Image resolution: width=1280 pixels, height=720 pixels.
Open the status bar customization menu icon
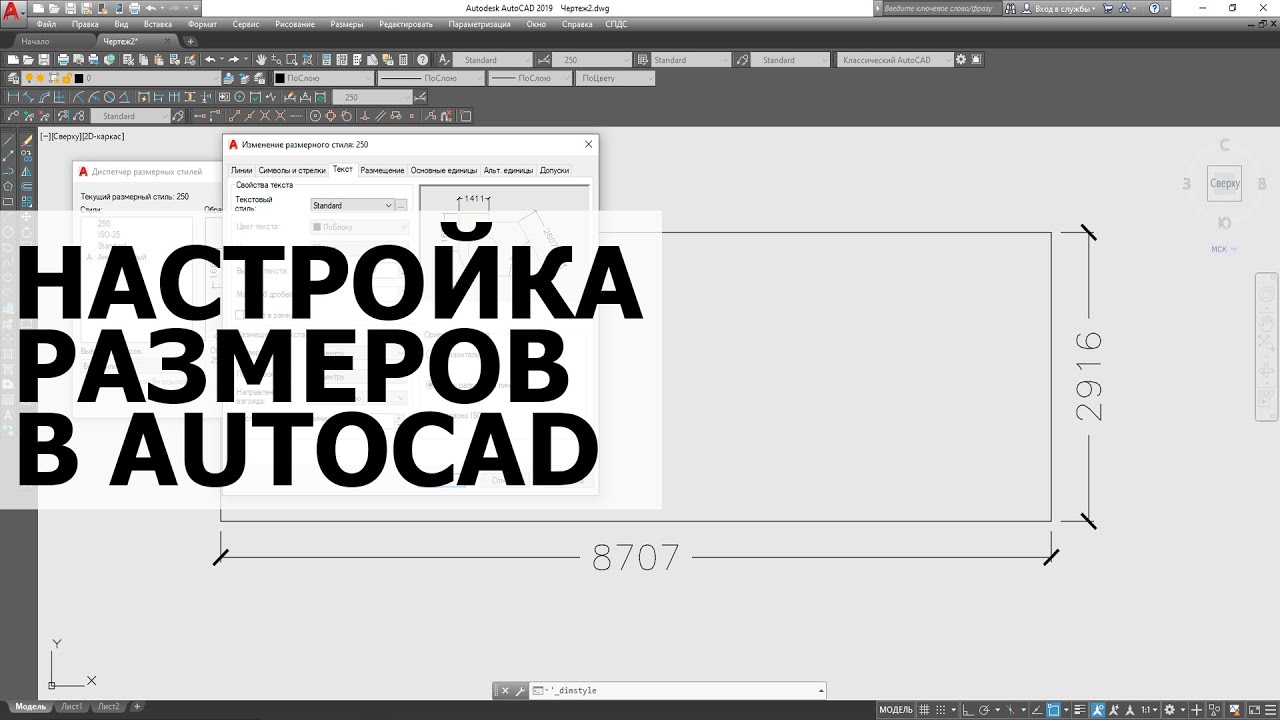1269,709
